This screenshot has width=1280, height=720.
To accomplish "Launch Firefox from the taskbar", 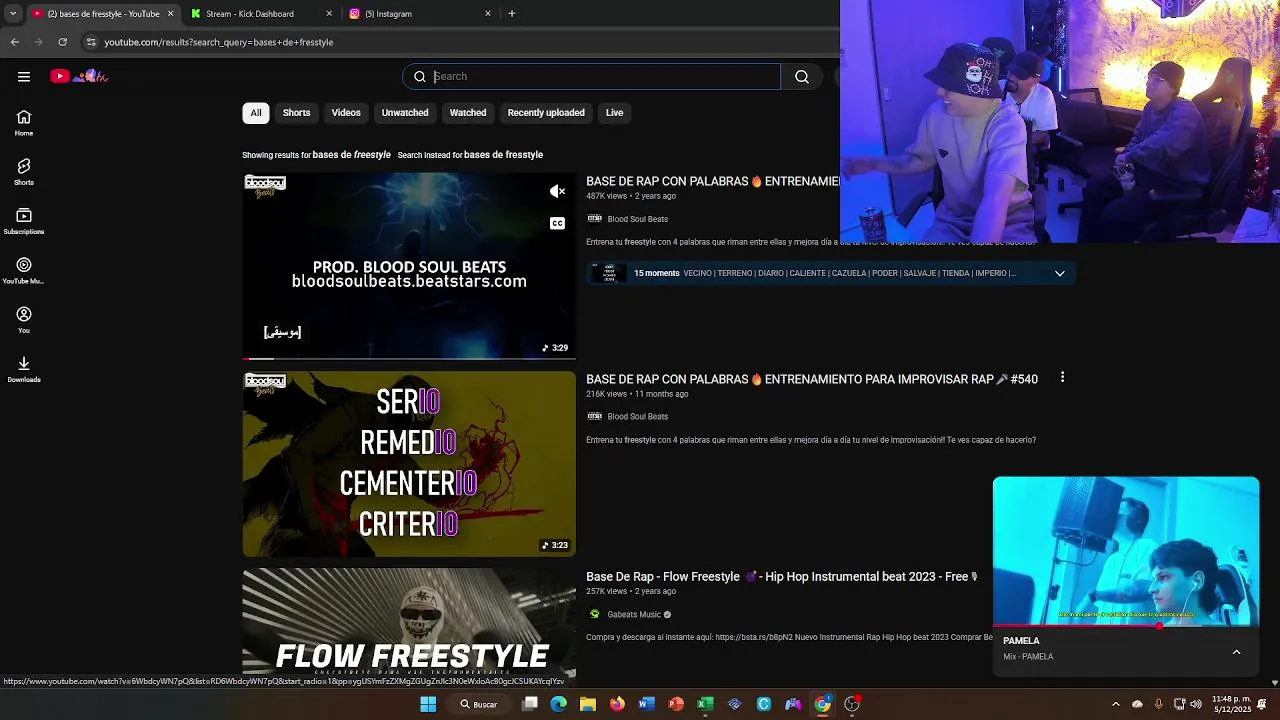I will click(617, 704).
